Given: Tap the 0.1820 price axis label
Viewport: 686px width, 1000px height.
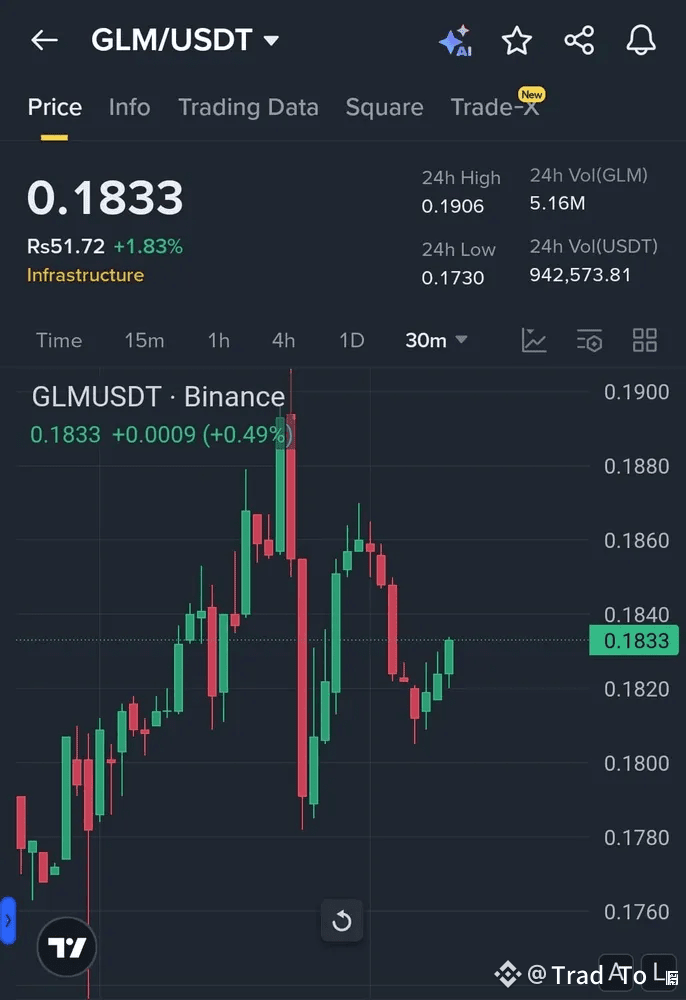Looking at the screenshot, I should pyautogui.click(x=636, y=689).
